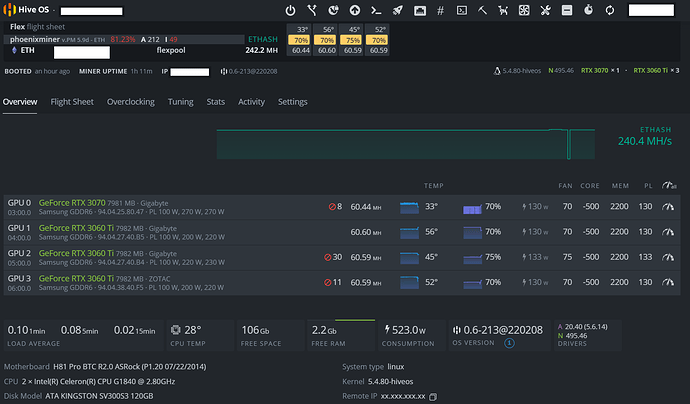Click the motherboard H81 Pro BTC text
Image resolution: width=690 pixels, height=404 pixels.
pyautogui.click(x=130, y=367)
